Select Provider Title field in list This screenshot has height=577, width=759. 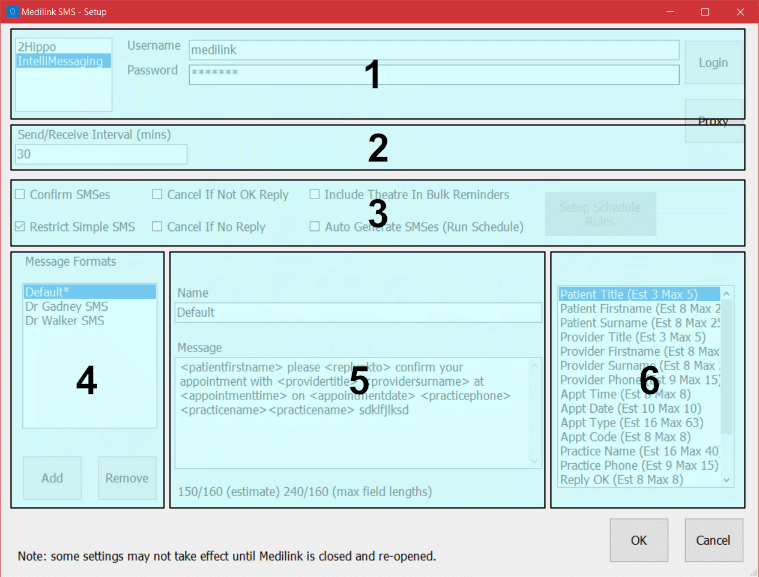[639, 337]
